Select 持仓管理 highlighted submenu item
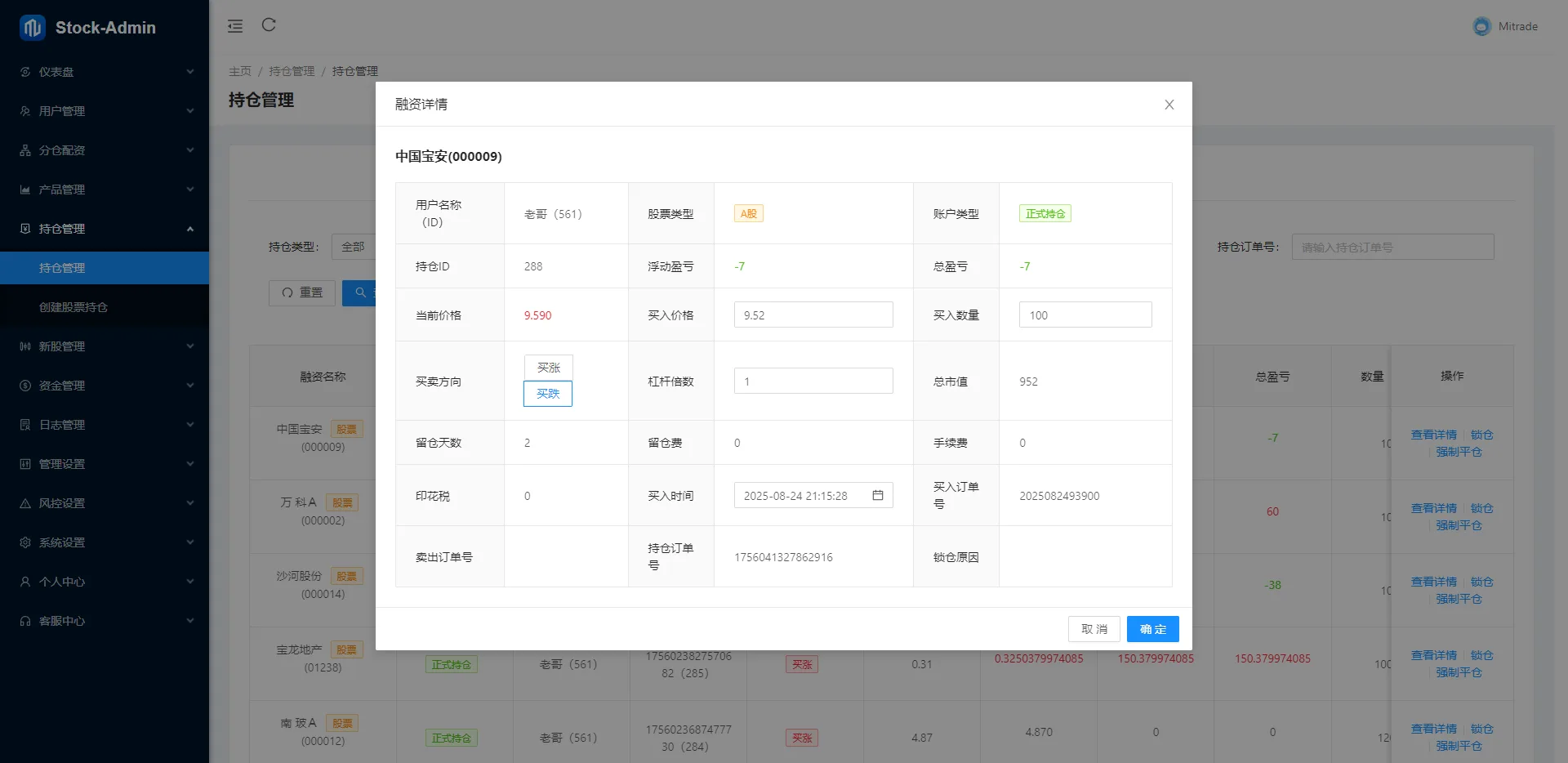Viewport: 1568px width, 763px height. point(62,268)
